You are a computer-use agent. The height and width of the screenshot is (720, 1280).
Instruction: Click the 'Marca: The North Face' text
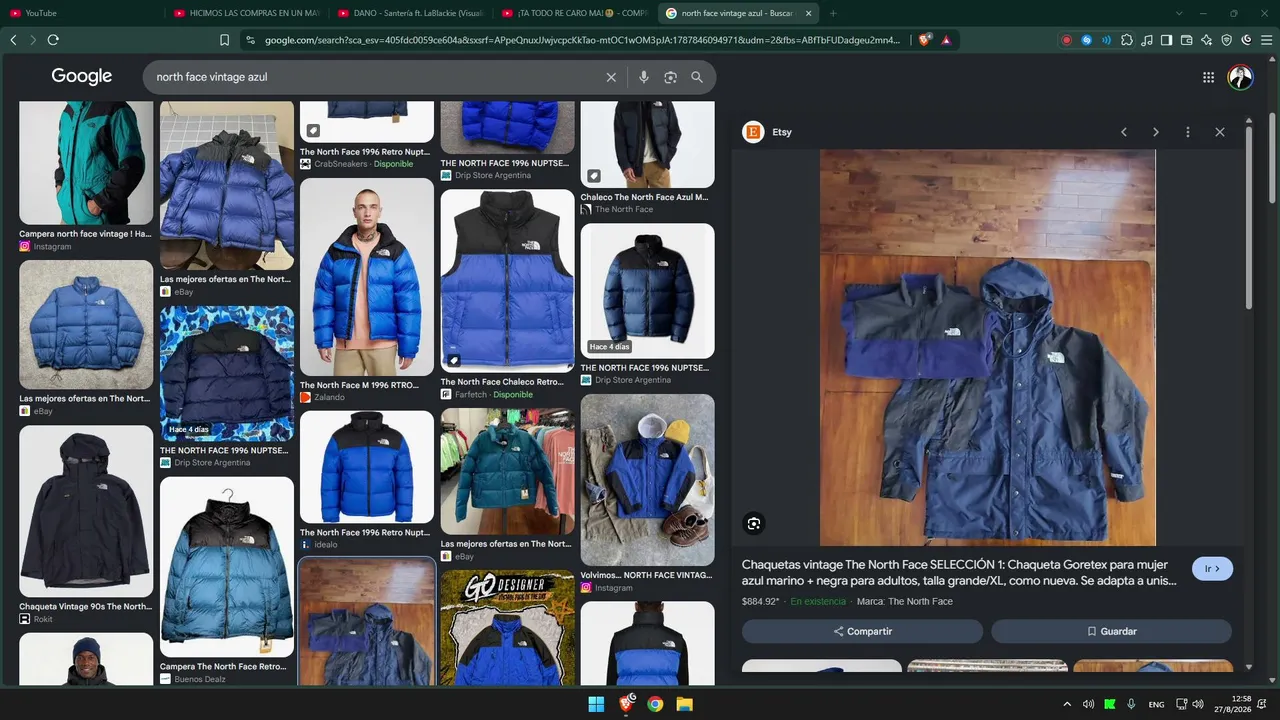pyautogui.click(x=905, y=602)
